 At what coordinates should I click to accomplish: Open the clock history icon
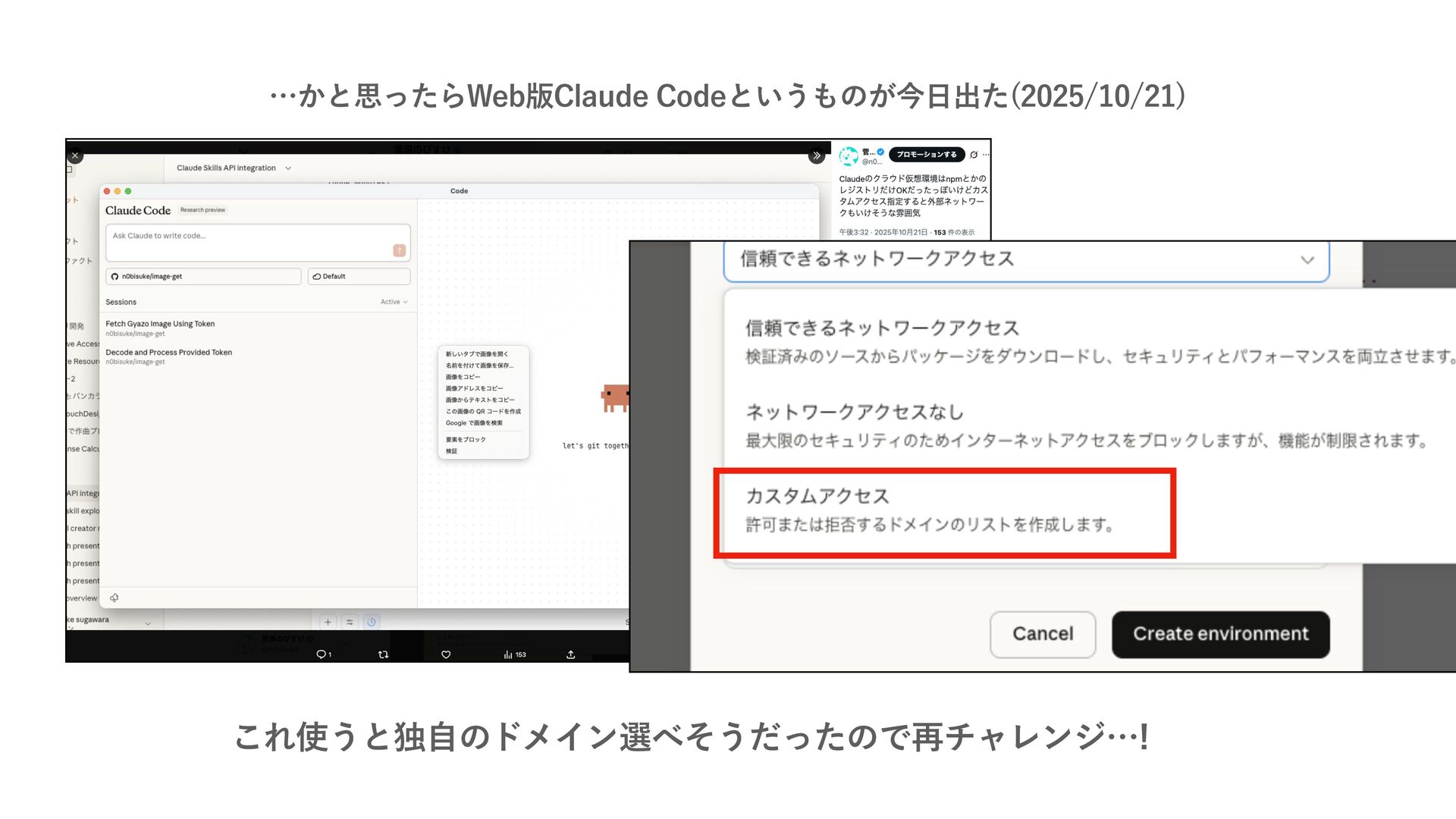pyautogui.click(x=372, y=622)
